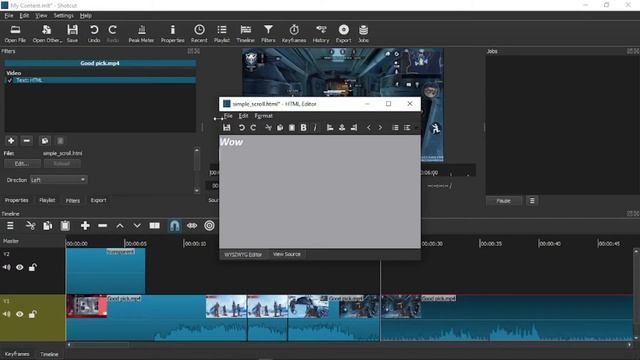640x360 pixels.
Task: Open the Recent files panel
Action: [199, 33]
